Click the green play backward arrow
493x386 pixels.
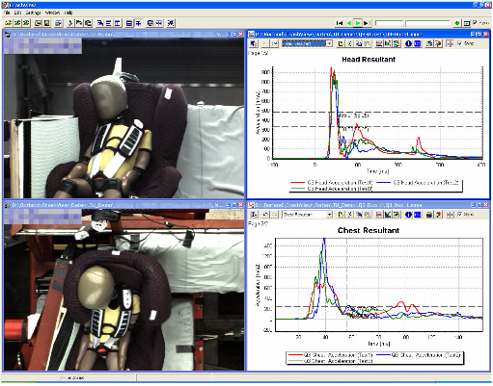pyautogui.click(x=349, y=23)
